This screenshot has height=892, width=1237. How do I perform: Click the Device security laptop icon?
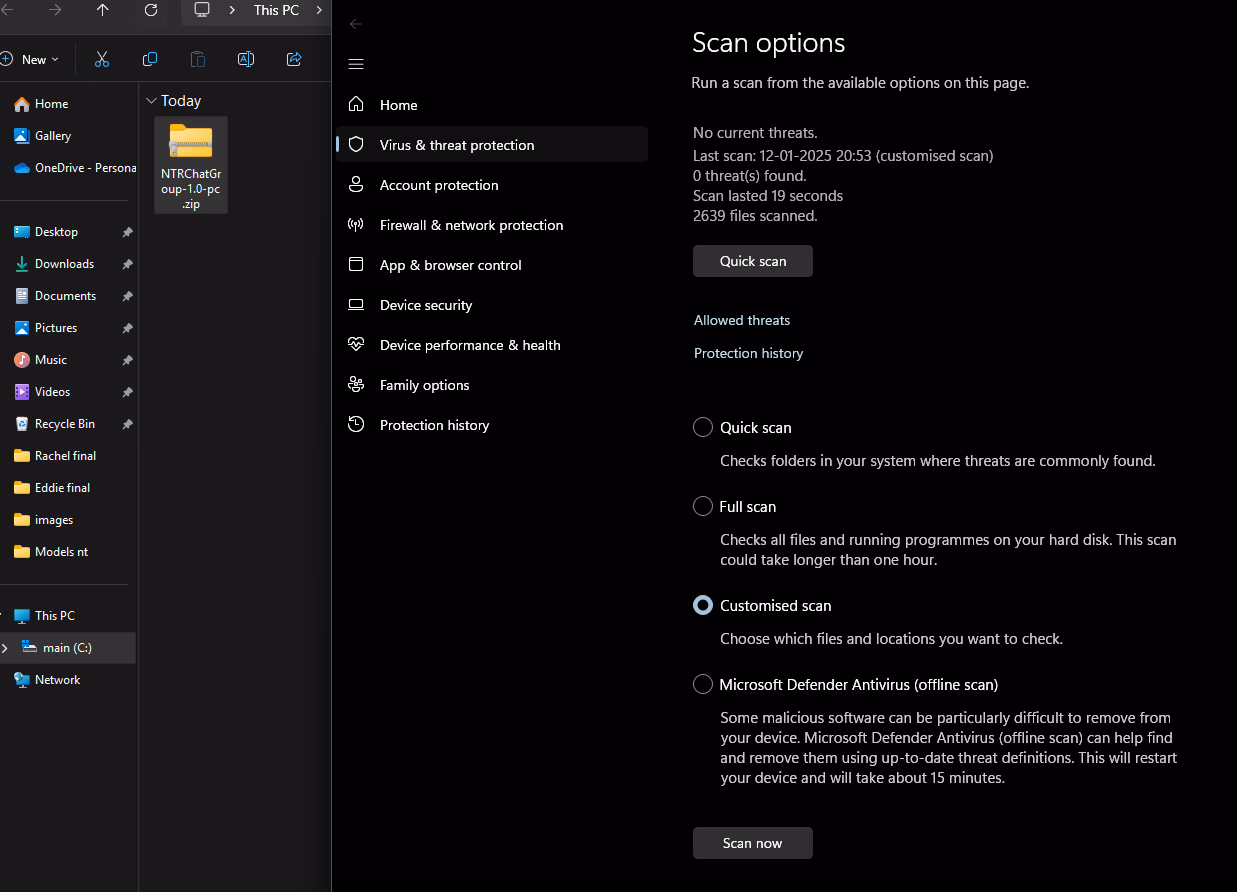(356, 304)
